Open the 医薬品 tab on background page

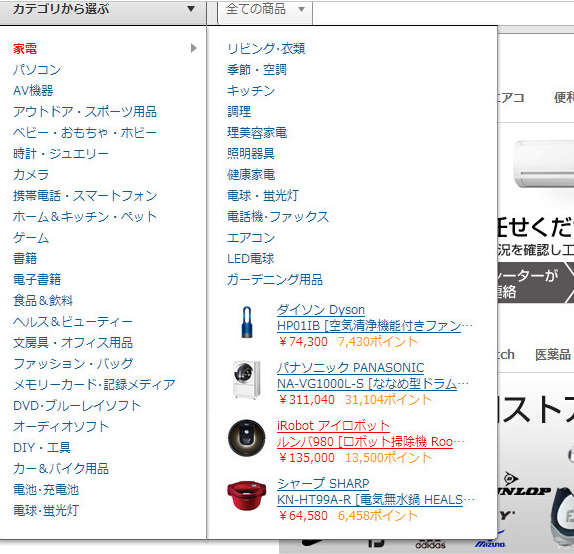click(x=553, y=354)
